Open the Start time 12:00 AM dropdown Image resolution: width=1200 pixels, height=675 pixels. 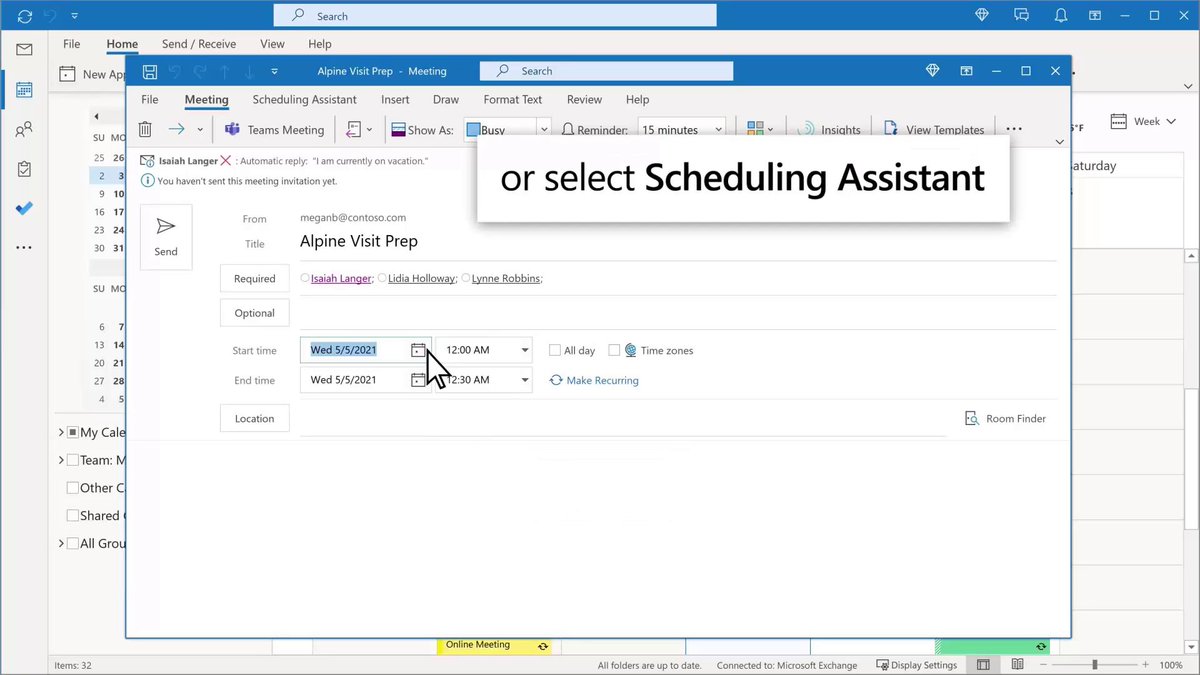click(525, 351)
